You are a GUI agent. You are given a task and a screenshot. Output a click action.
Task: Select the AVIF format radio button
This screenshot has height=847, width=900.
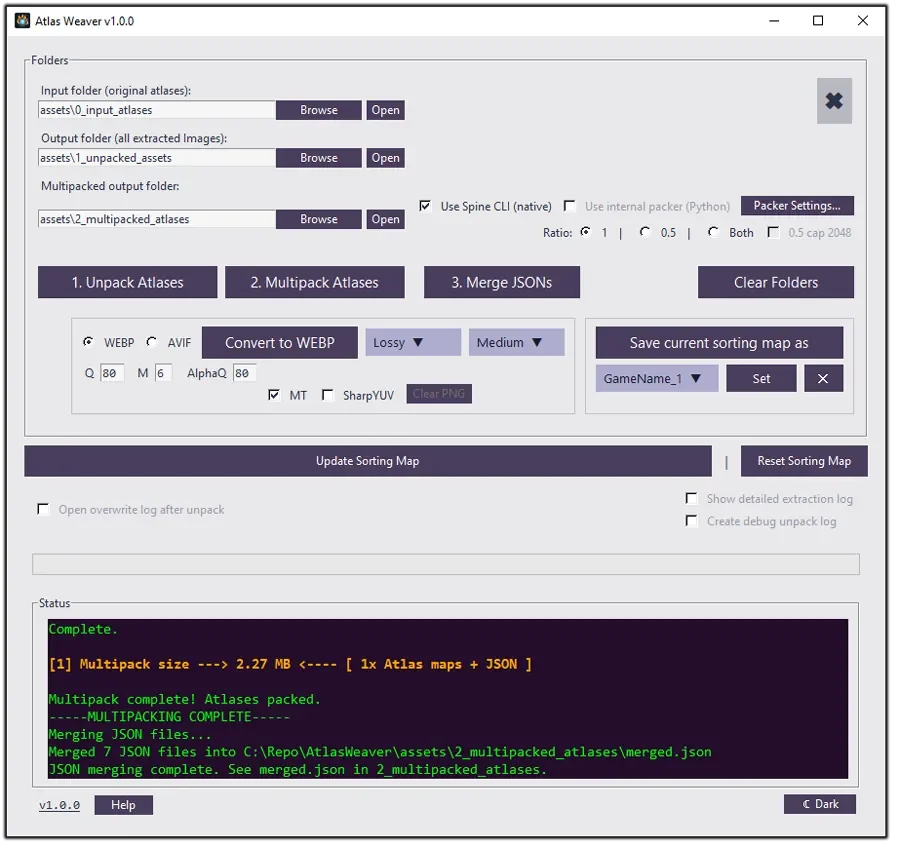click(152, 344)
